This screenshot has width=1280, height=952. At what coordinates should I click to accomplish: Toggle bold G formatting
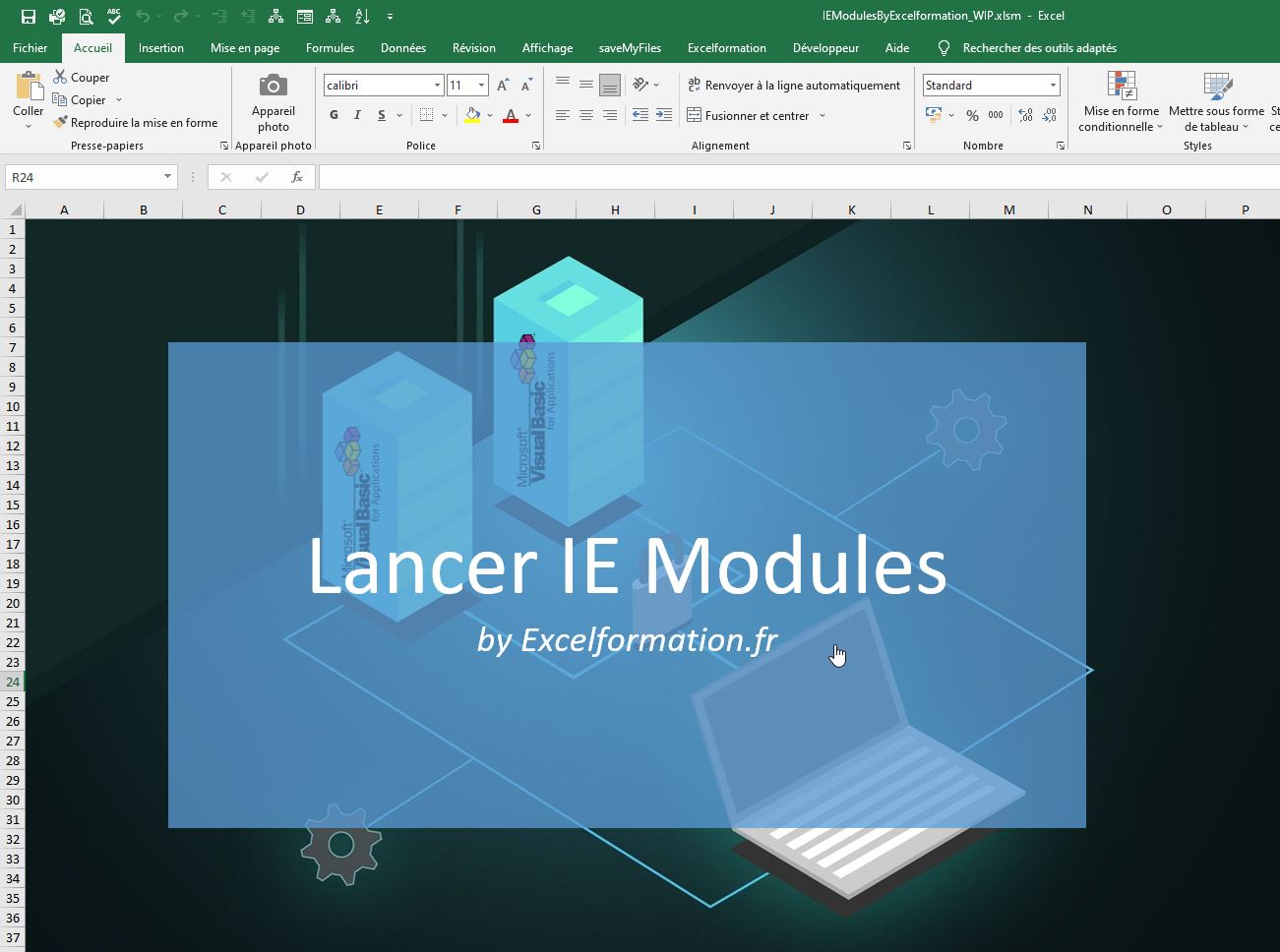(x=335, y=115)
